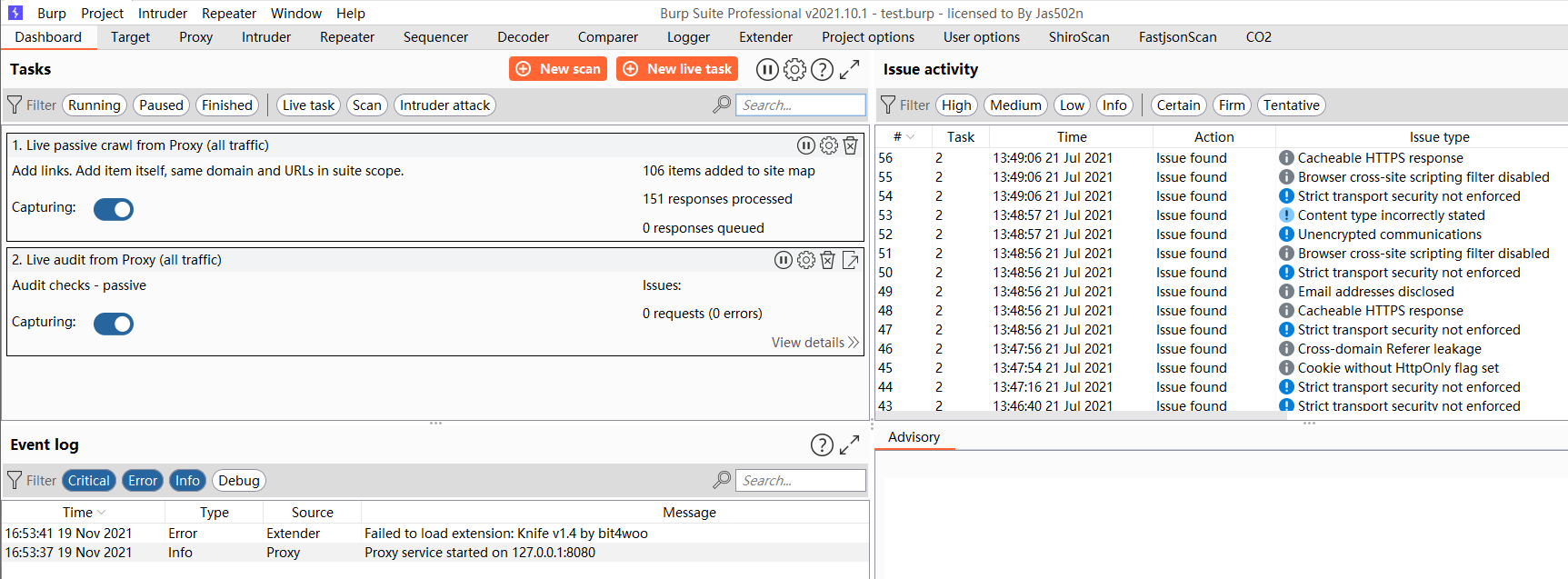Click the Tasks search input field

801,105
